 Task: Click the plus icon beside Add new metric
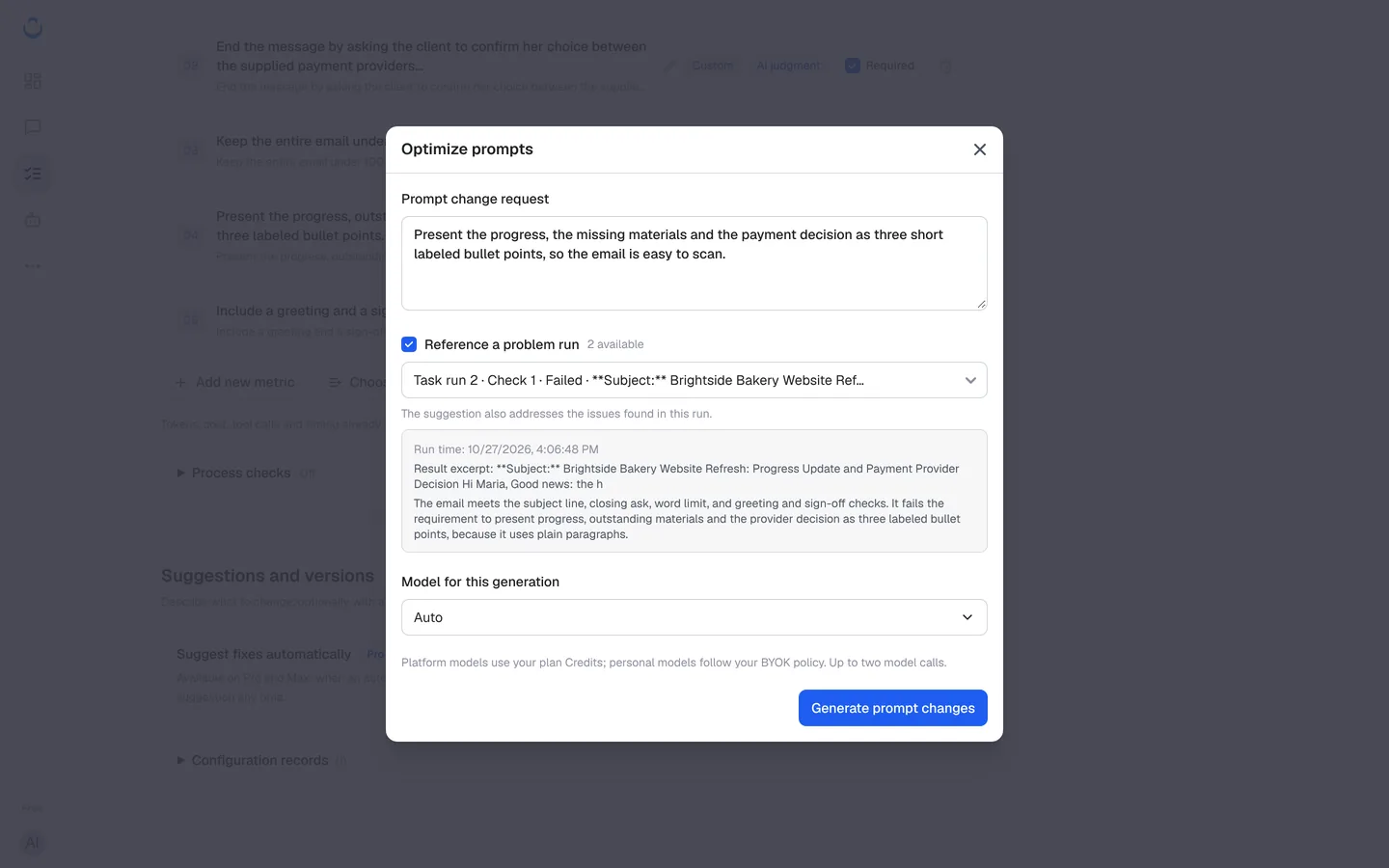(x=180, y=382)
